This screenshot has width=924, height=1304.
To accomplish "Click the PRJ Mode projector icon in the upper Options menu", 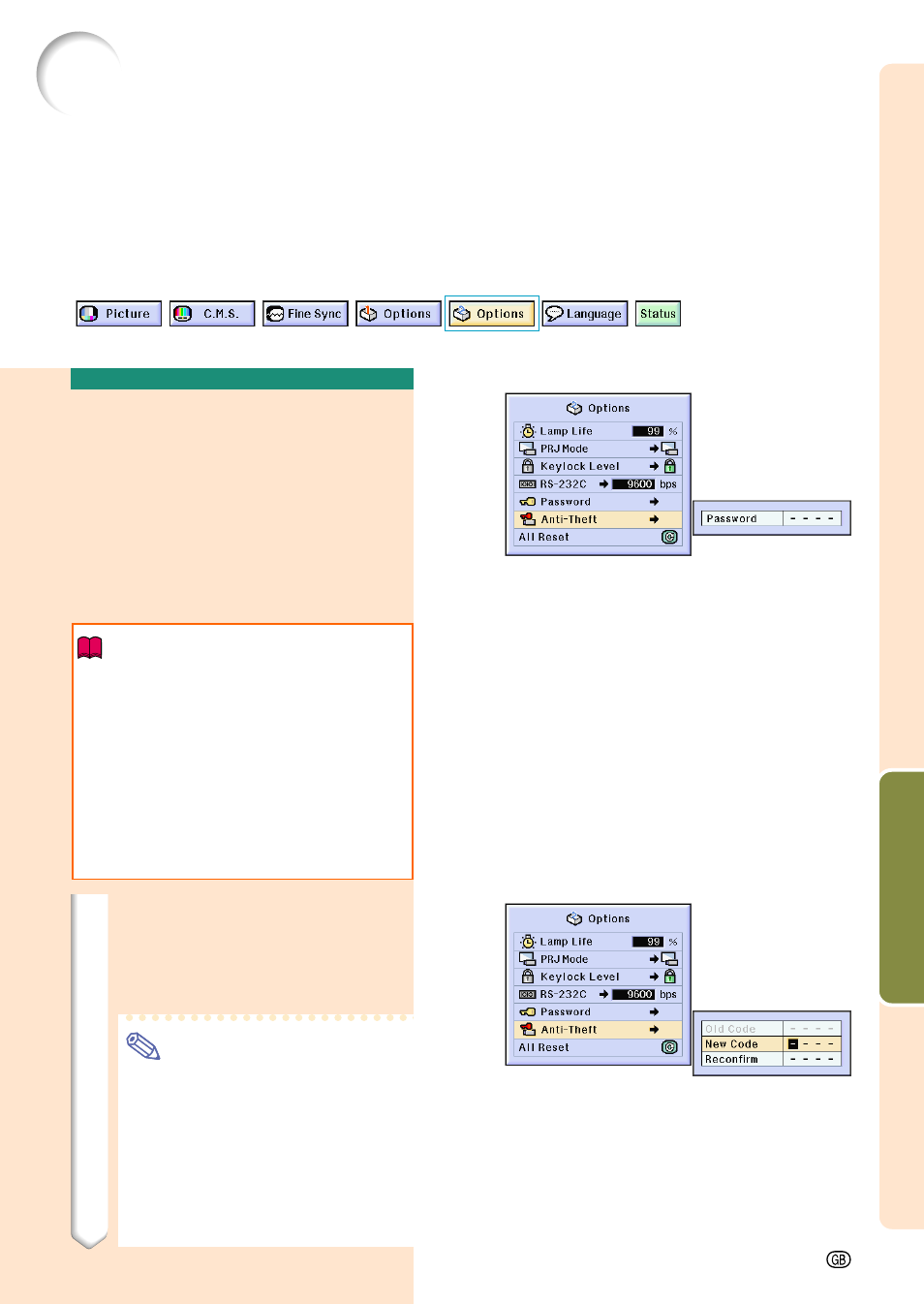I will (x=527, y=449).
